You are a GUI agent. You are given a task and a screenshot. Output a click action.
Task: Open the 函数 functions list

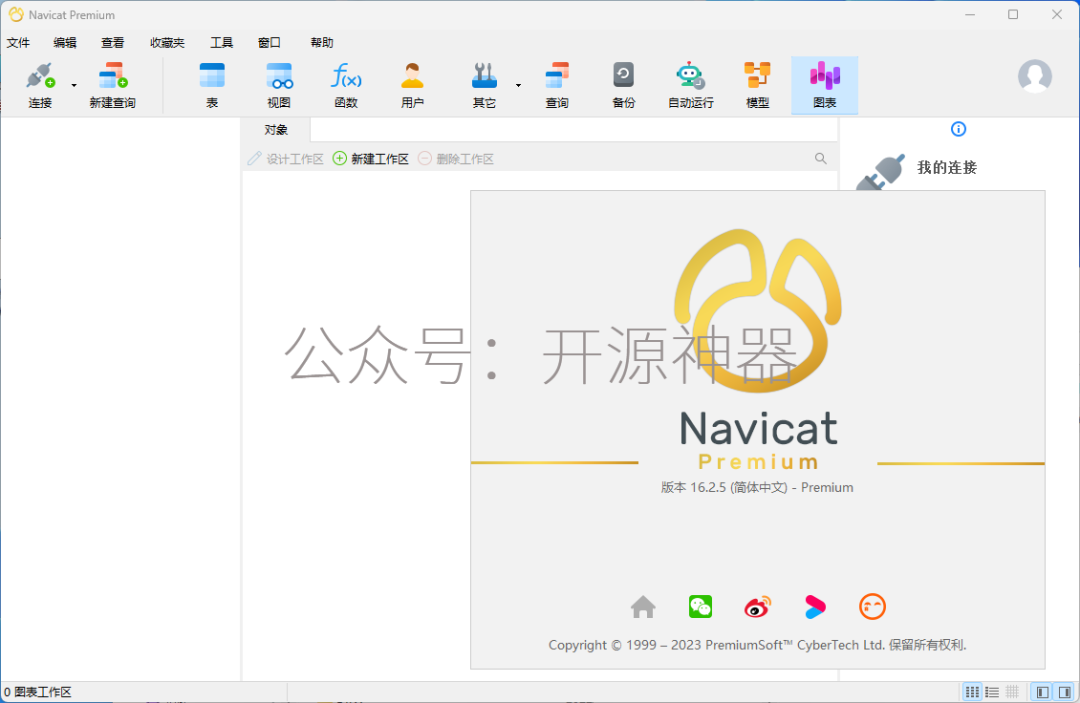(346, 85)
